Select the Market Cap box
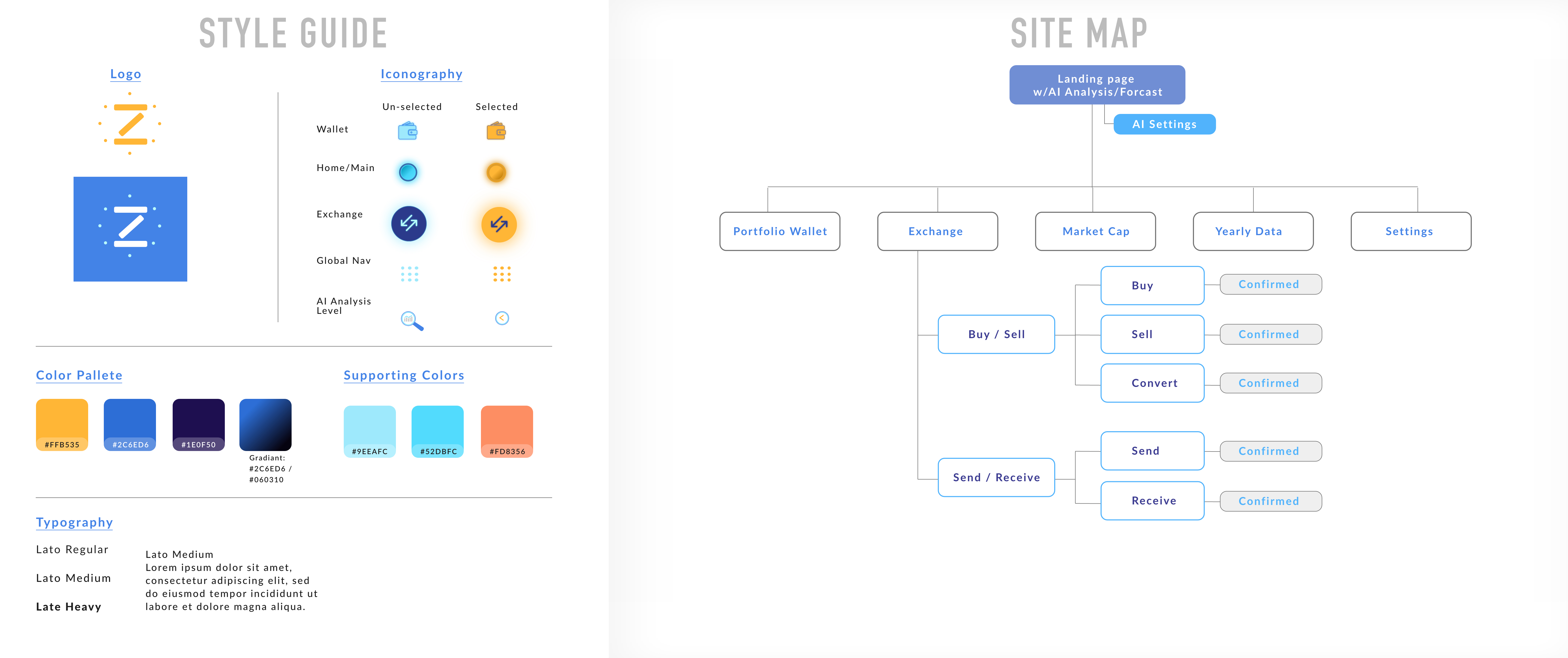 tap(1095, 231)
